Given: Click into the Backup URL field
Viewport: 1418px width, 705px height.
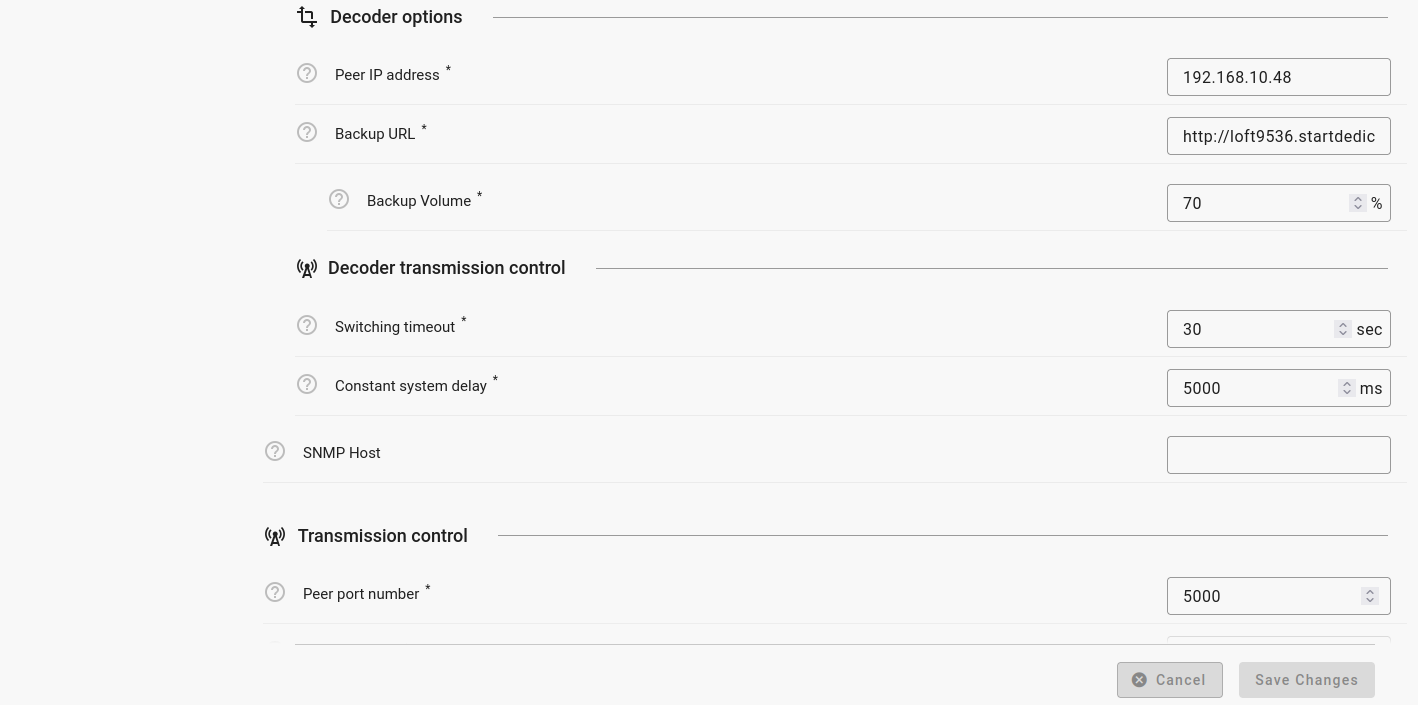Looking at the screenshot, I should tap(1278, 136).
